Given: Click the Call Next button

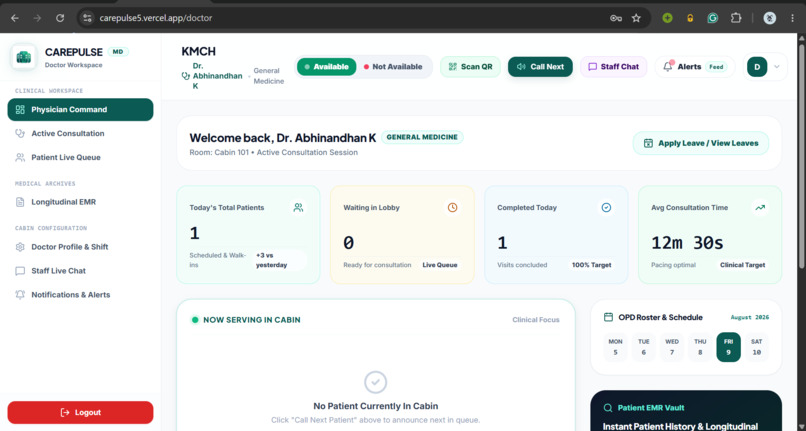Looking at the screenshot, I should 540,67.
